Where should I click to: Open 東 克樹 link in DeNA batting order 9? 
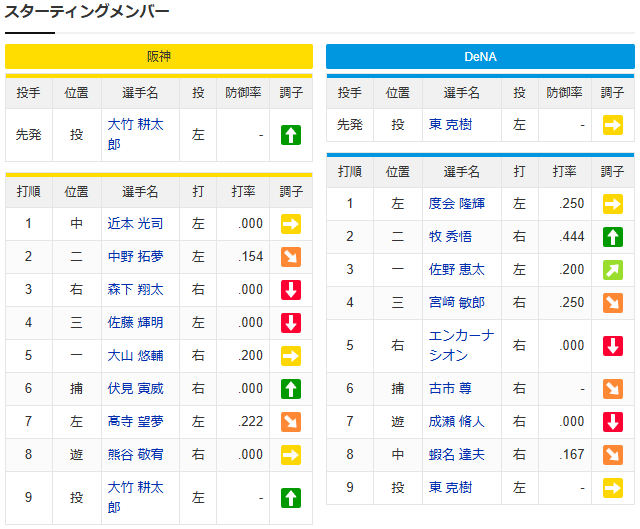tap(450, 488)
